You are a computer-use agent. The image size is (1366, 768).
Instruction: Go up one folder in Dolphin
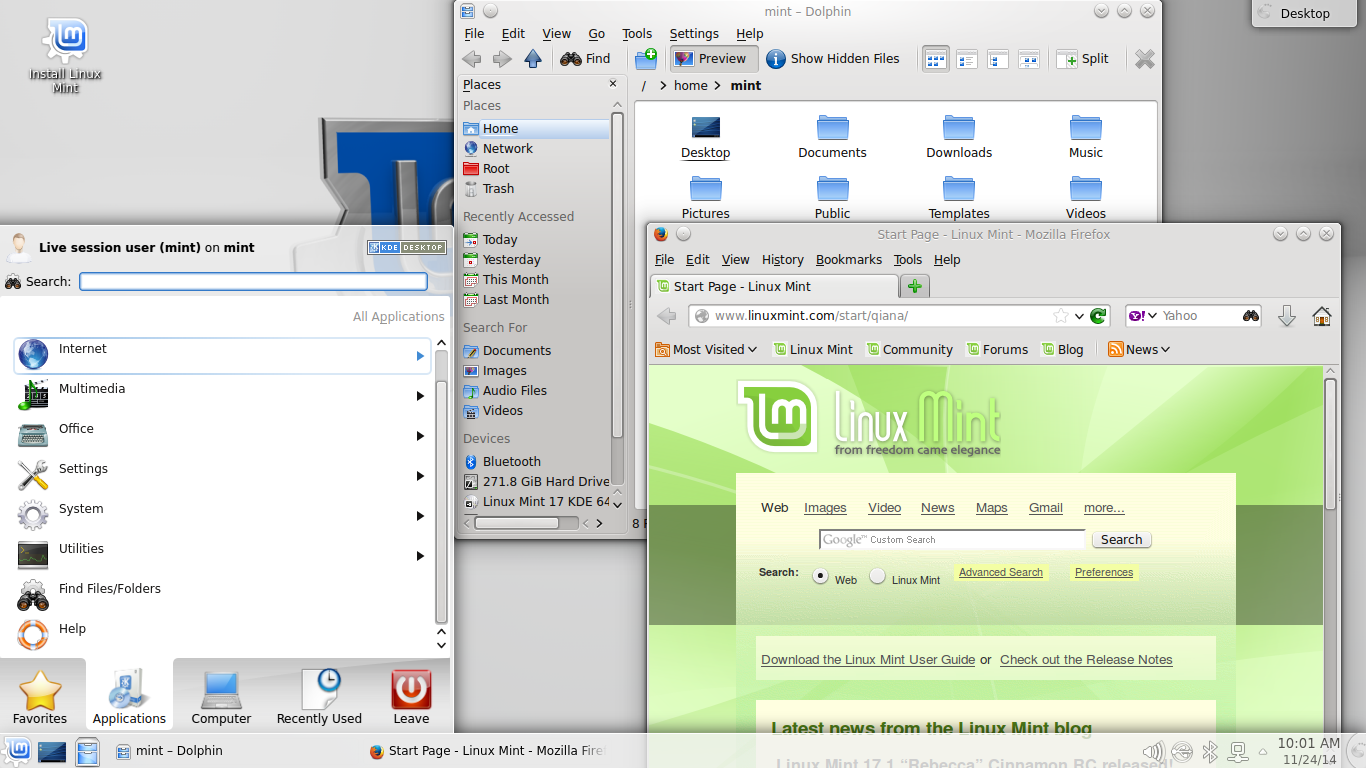point(533,59)
